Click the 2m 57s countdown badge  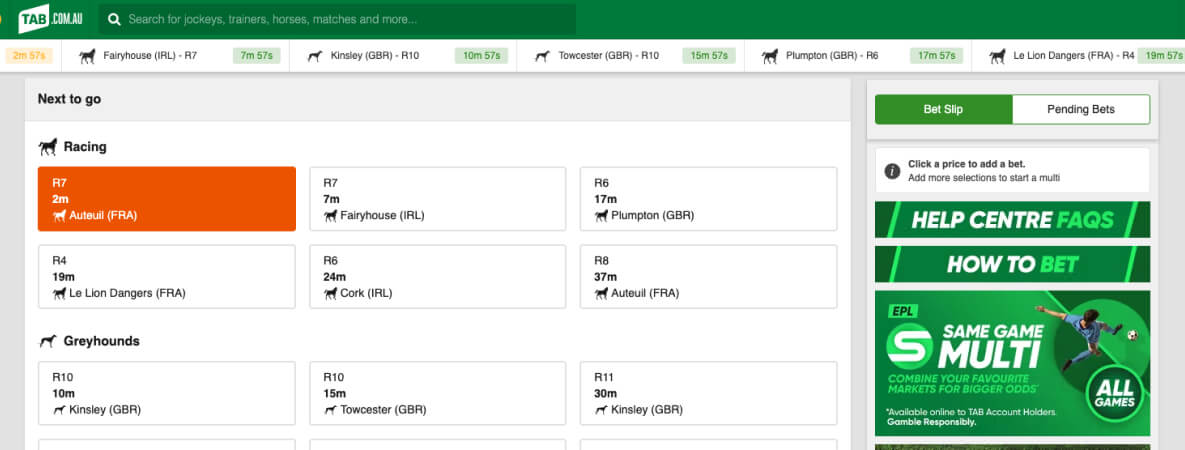(x=29, y=56)
